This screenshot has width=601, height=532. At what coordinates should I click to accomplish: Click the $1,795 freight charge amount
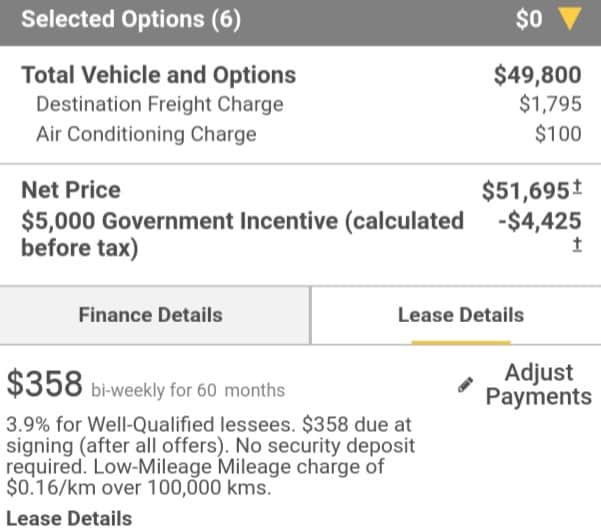550,104
